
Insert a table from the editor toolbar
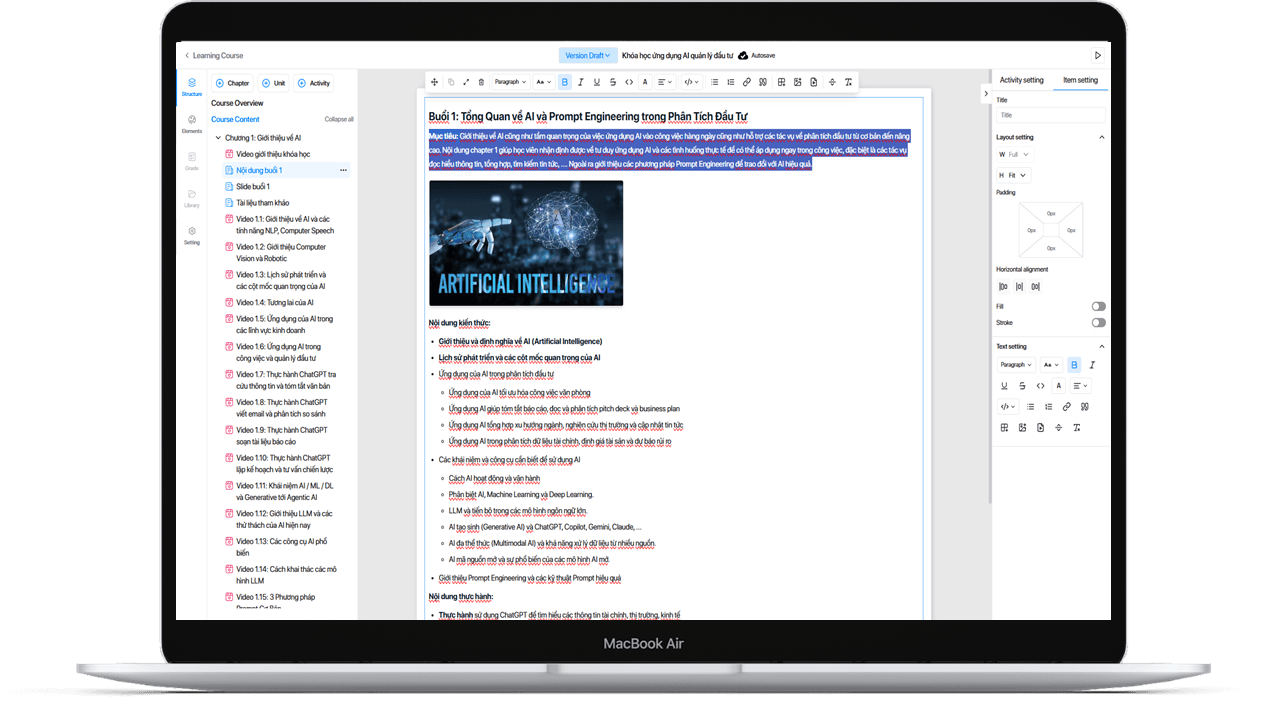click(782, 82)
